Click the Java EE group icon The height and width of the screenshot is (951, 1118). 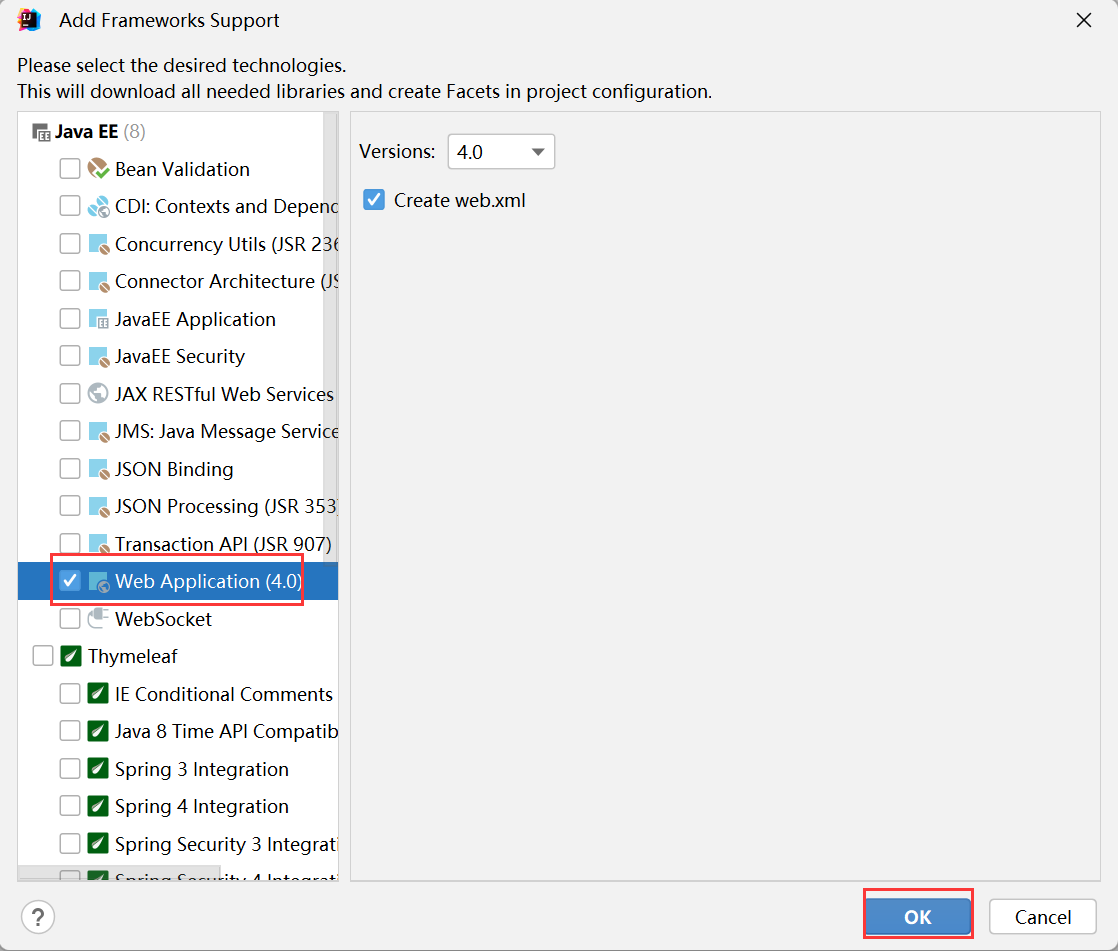tap(41, 132)
